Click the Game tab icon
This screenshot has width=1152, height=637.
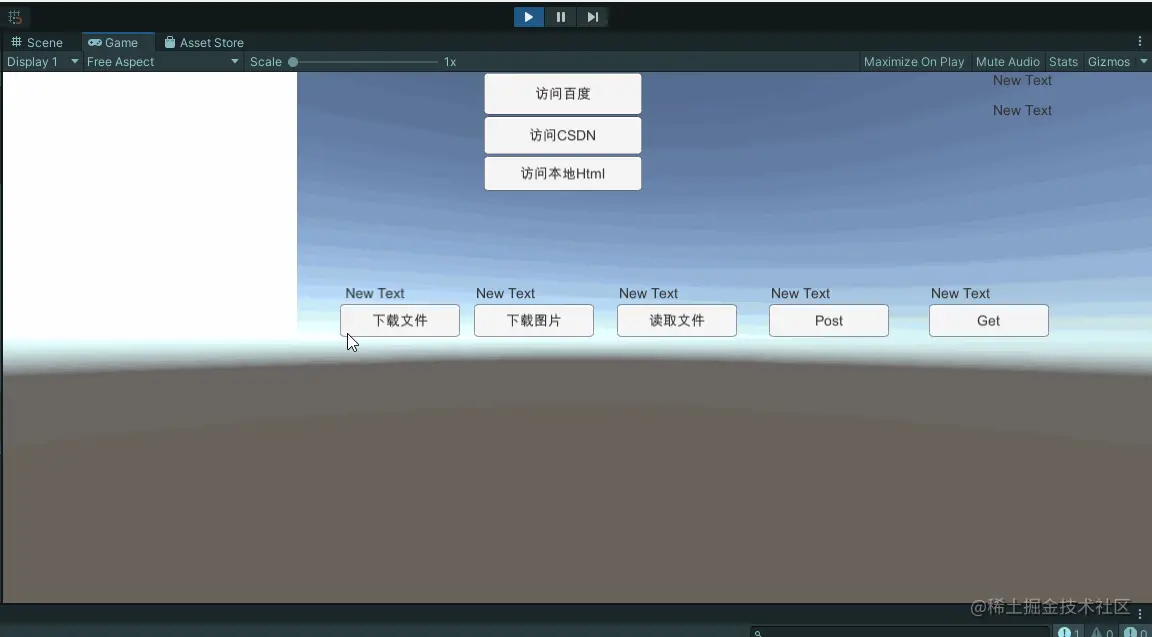tap(93, 42)
